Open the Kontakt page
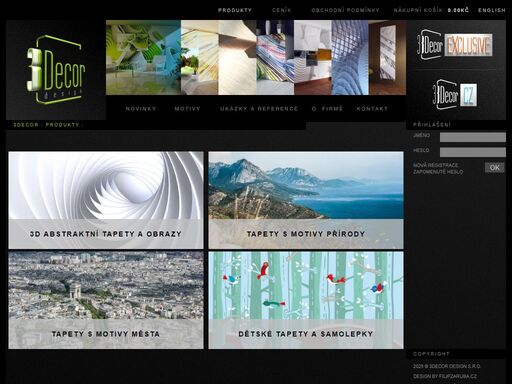This screenshot has width=512, height=384. (x=372, y=109)
